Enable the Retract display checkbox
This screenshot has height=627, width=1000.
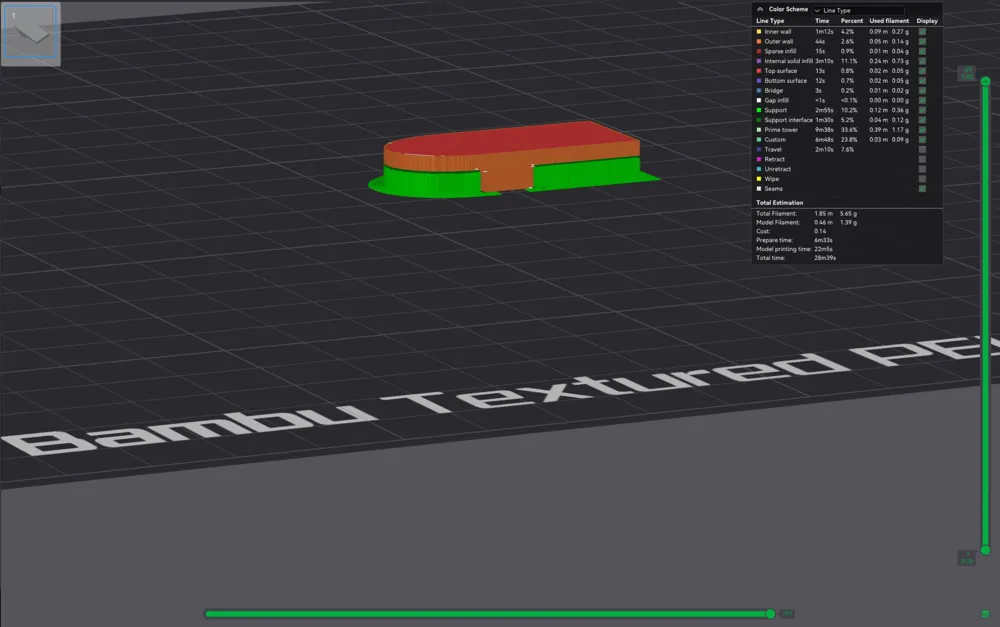click(922, 159)
